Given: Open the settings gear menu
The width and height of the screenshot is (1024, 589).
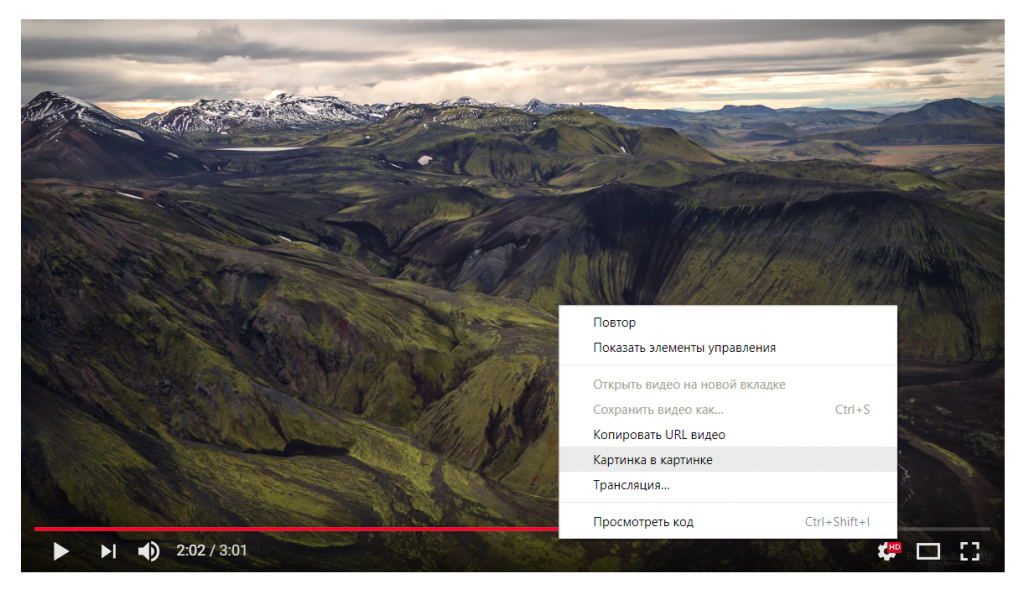Looking at the screenshot, I should [886, 552].
